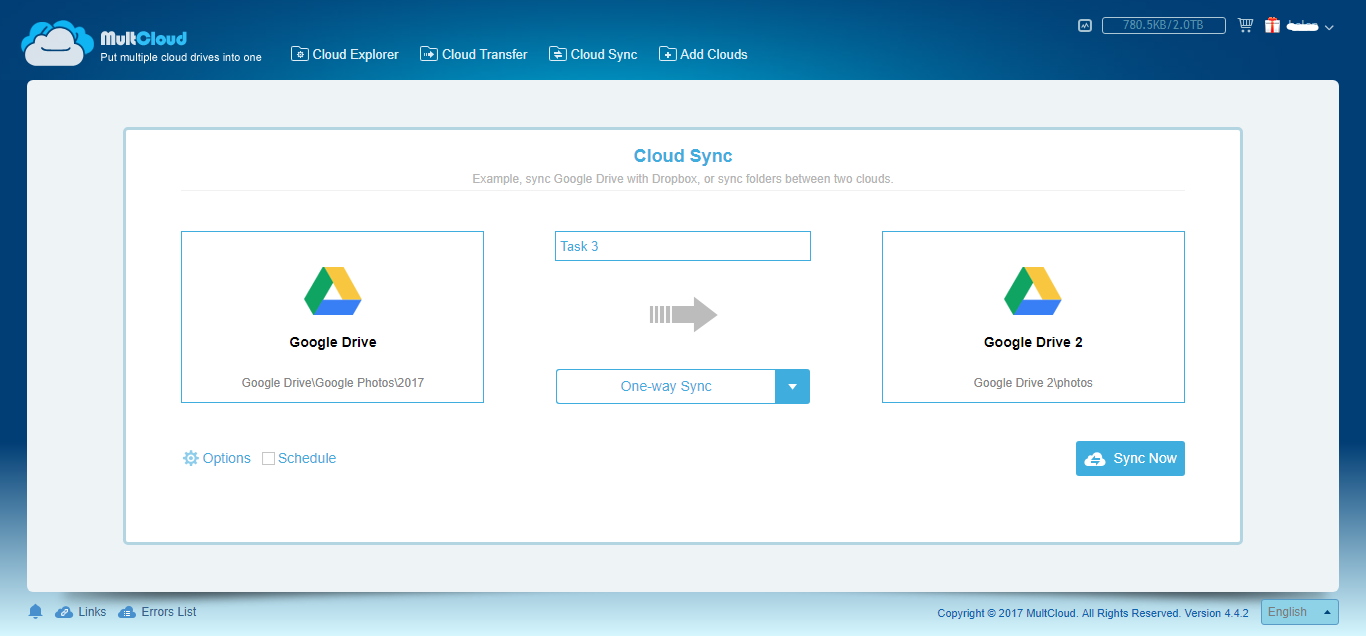Expand the user account menu chevron

(x=1329, y=28)
